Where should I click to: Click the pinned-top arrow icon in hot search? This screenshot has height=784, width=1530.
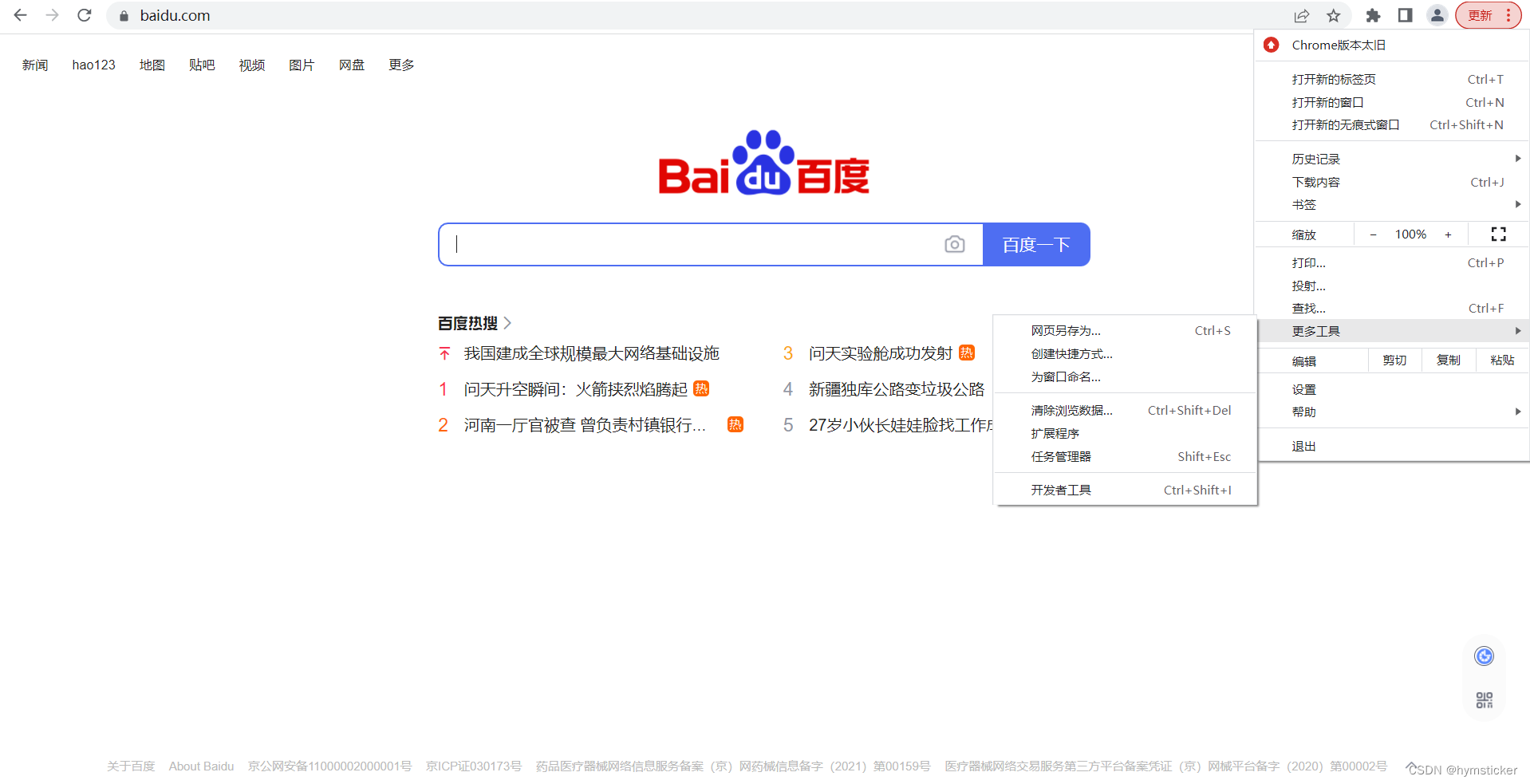tap(445, 353)
